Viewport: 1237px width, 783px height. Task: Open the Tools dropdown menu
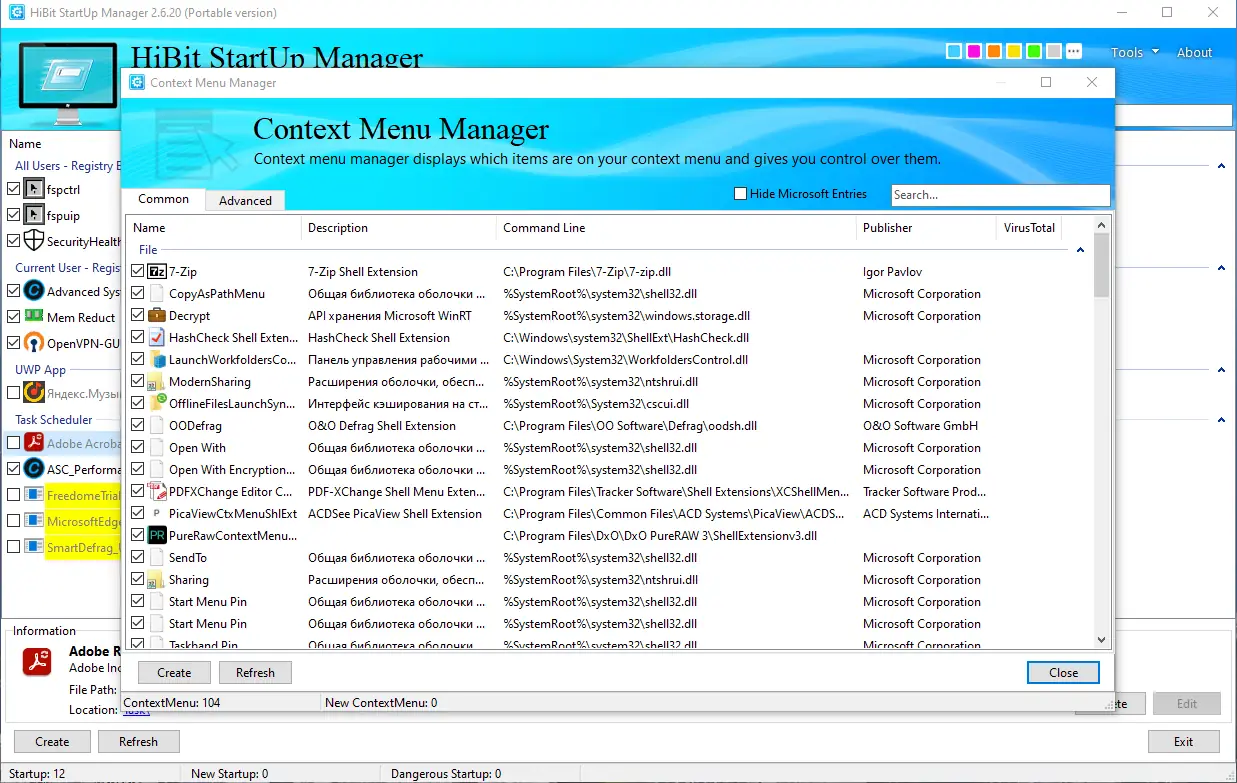[x=1134, y=52]
